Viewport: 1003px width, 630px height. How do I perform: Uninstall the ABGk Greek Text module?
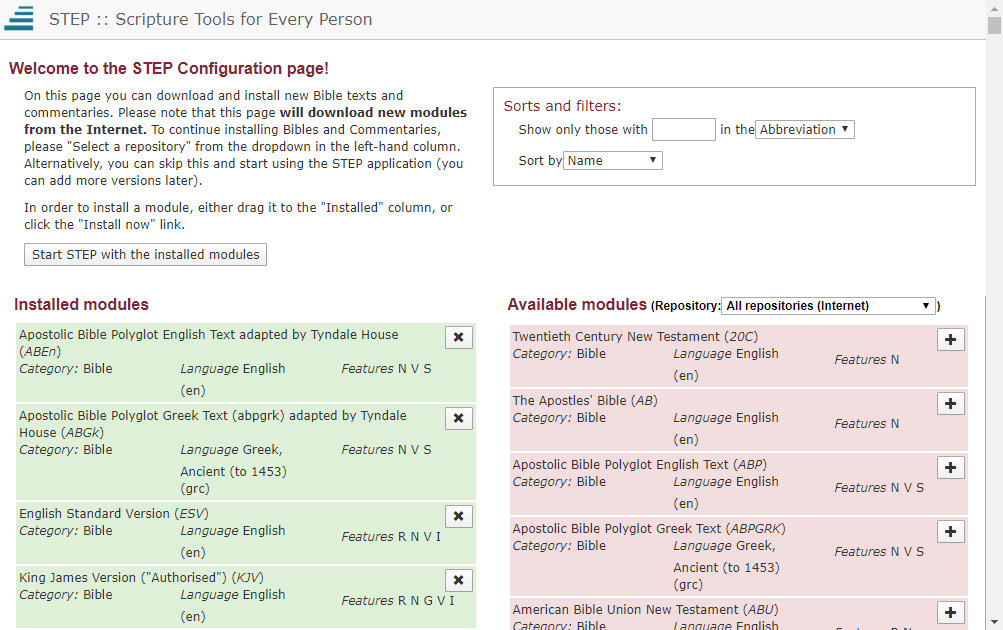click(458, 418)
